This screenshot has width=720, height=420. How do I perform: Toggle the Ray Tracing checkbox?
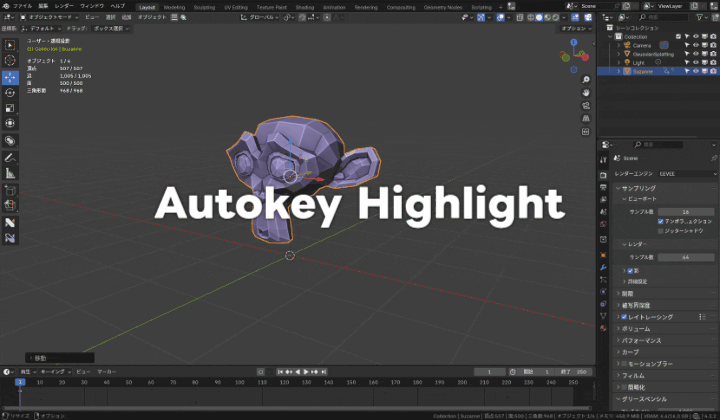[x=624, y=317]
